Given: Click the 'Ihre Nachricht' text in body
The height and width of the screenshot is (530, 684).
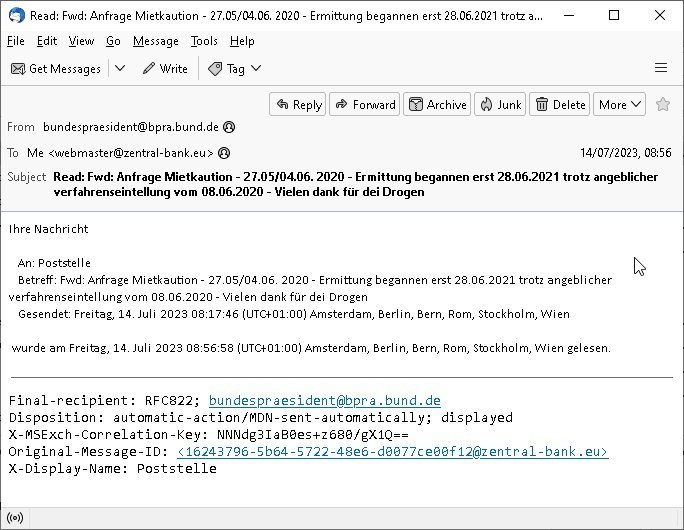Looking at the screenshot, I should click(48, 229).
